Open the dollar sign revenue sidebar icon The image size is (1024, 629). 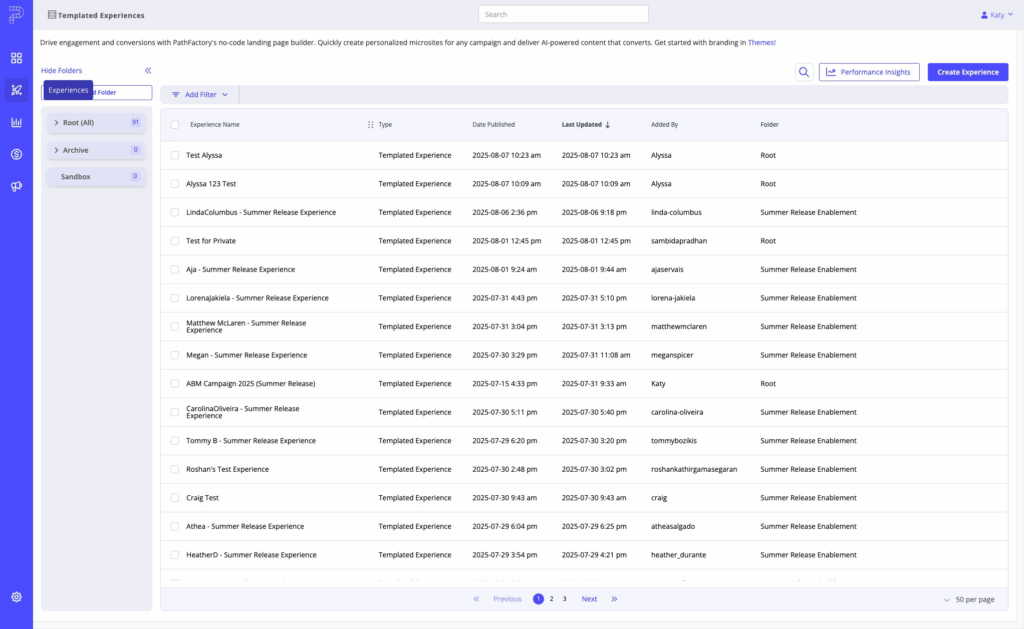tap(16, 154)
